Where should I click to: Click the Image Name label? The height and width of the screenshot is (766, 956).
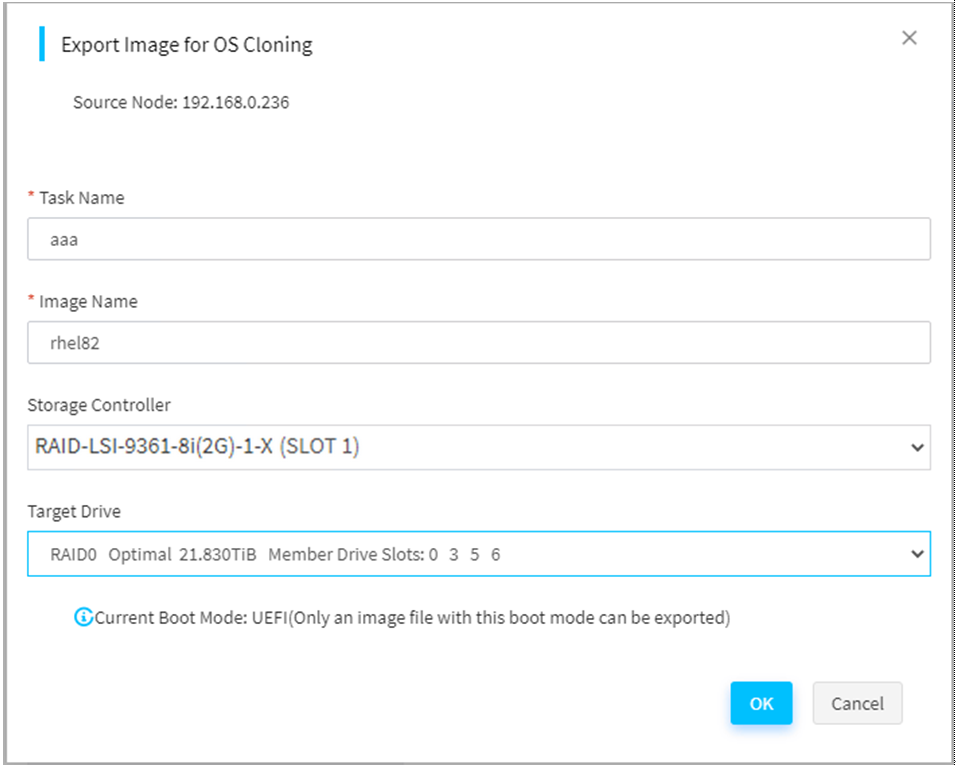point(88,302)
